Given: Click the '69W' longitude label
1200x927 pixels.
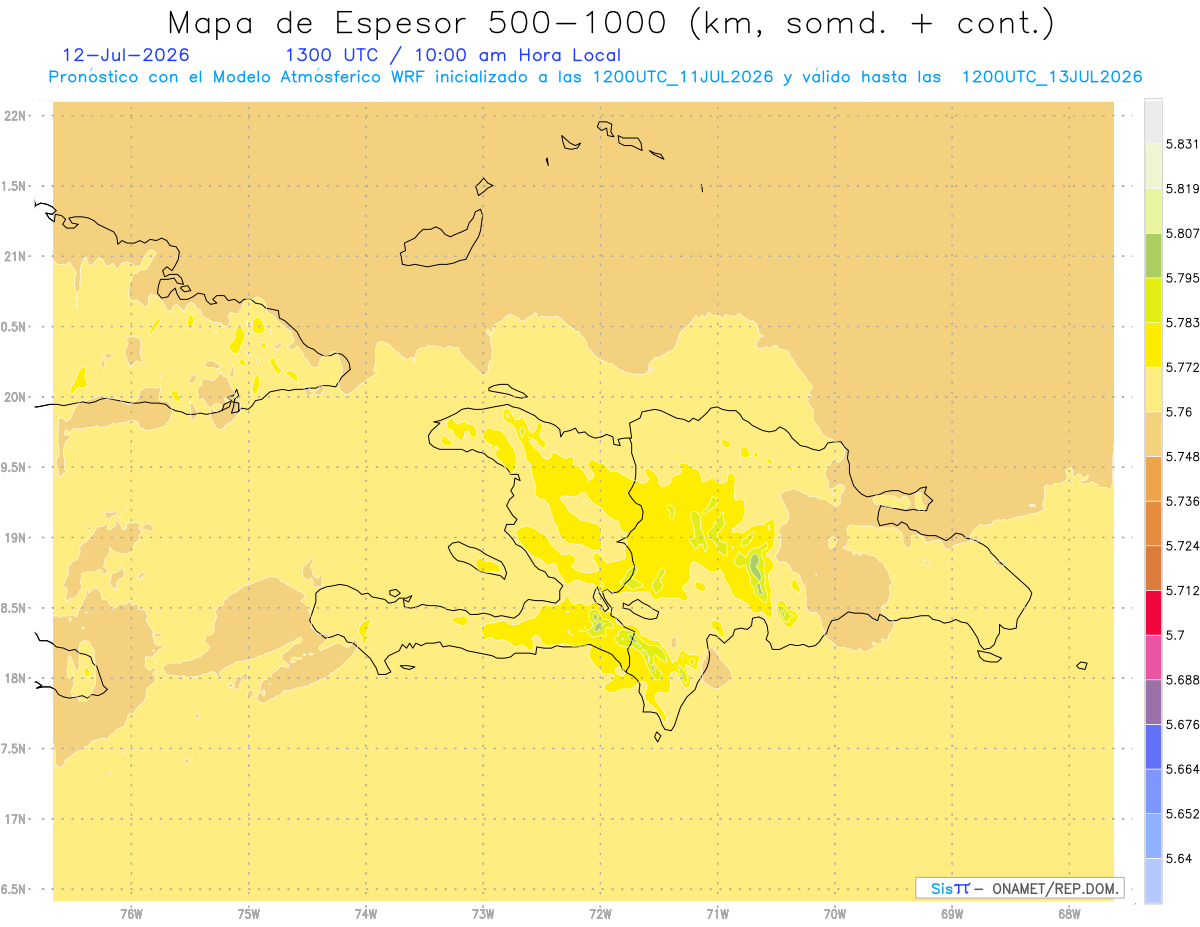Looking at the screenshot, I should pos(952,914).
